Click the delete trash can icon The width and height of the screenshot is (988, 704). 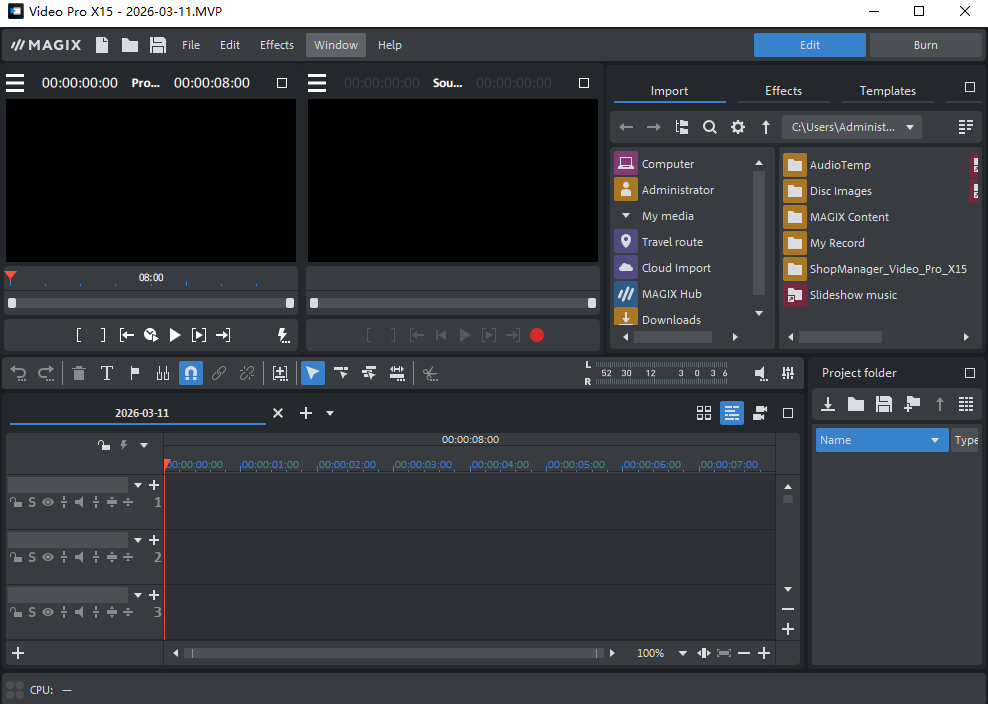coord(79,373)
